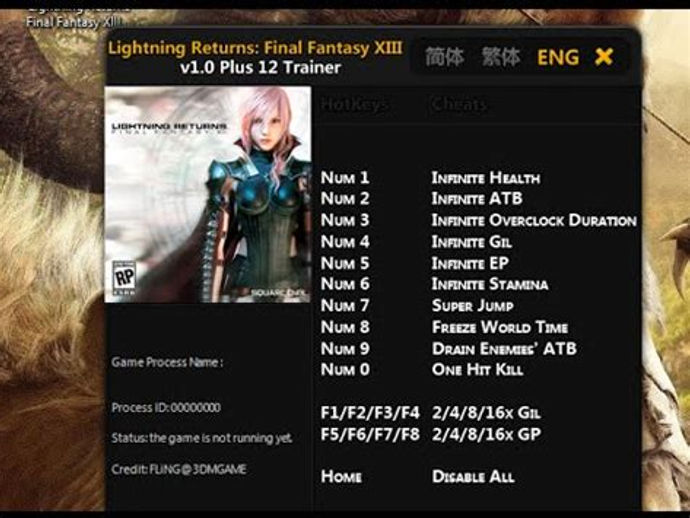The image size is (690, 518).
Task: Switch language to Traditional Chinese 繁体
Action: [501, 57]
